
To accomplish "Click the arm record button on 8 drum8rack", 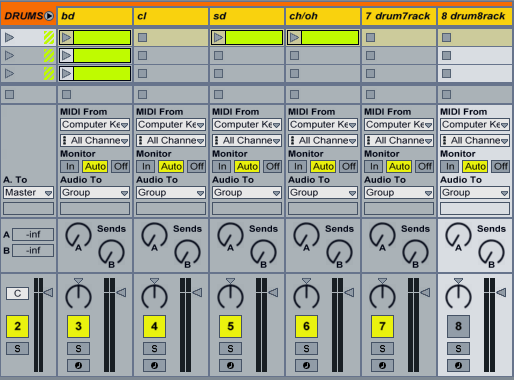I will (458, 365).
